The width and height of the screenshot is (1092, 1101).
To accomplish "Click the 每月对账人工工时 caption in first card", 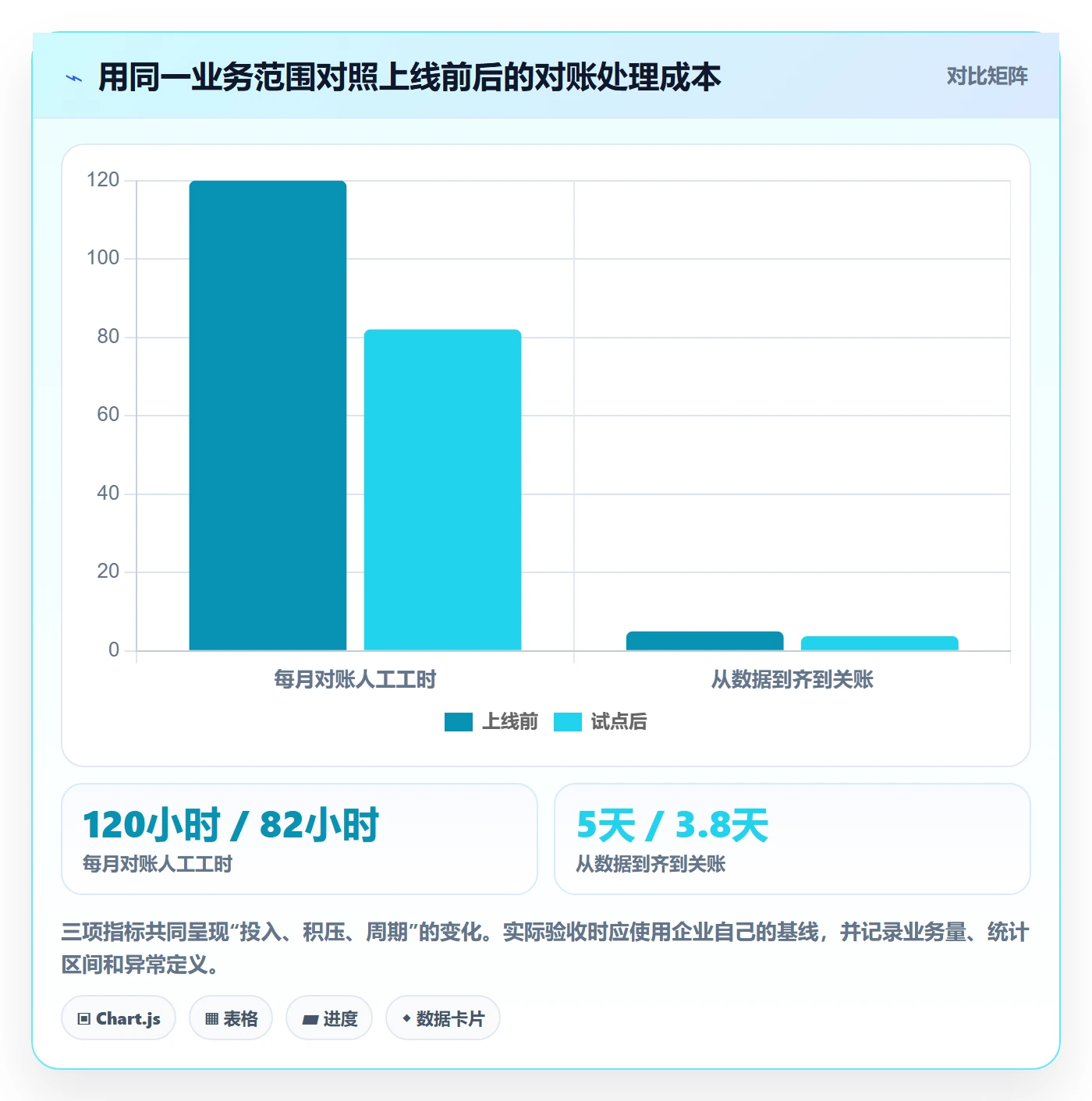I will [x=158, y=864].
